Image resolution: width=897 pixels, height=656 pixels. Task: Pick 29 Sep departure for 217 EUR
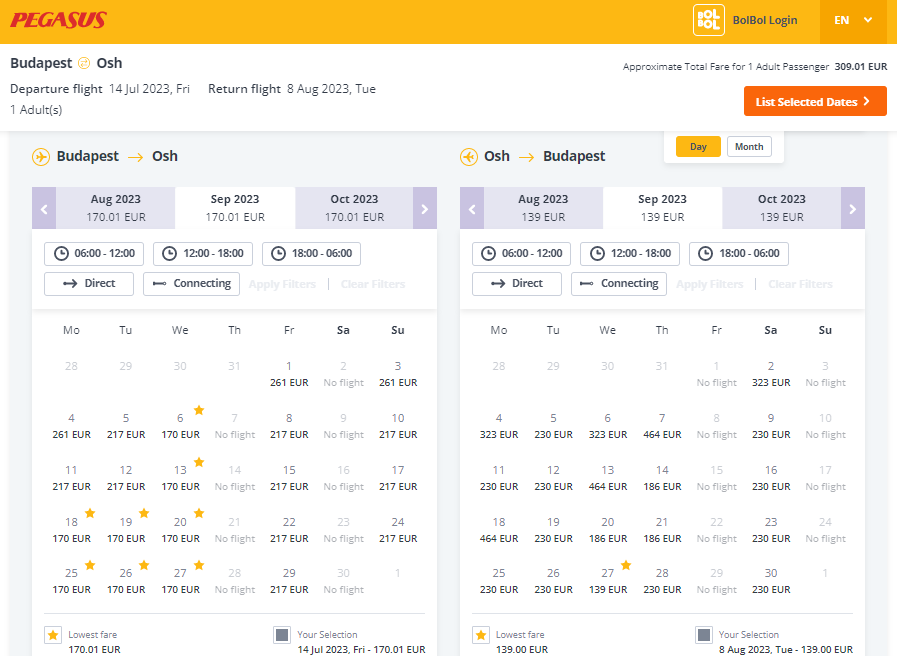pyautogui.click(x=289, y=581)
